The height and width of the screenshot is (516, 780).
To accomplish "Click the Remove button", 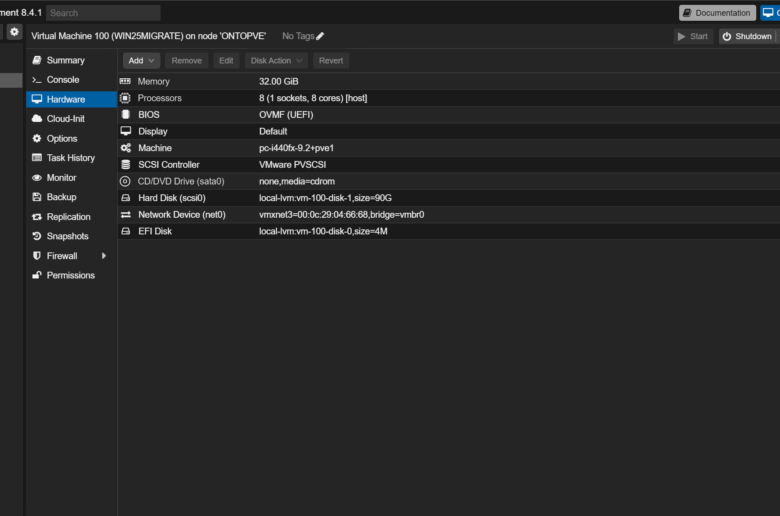I will (x=187, y=61).
